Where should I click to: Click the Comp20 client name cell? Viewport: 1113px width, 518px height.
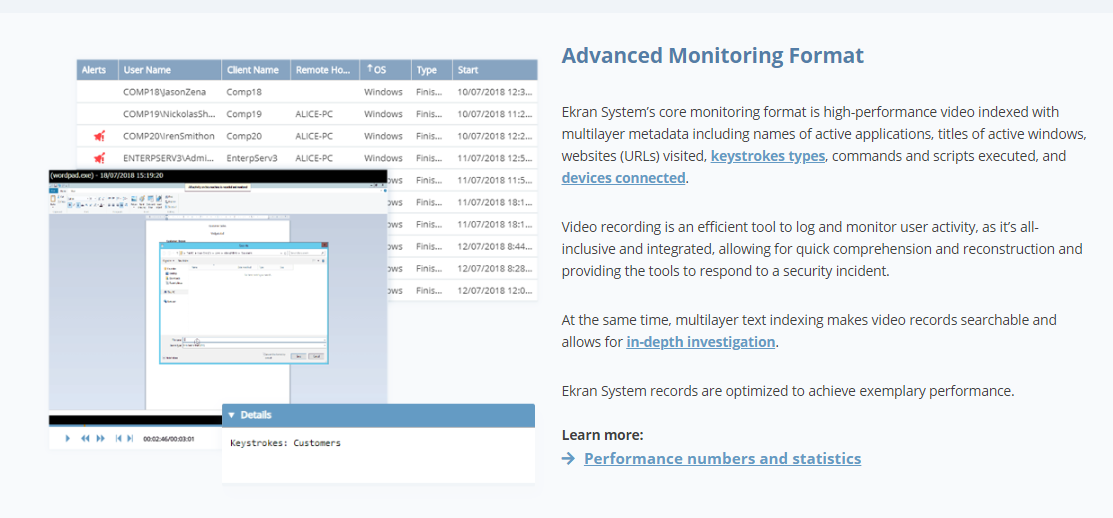point(243,136)
